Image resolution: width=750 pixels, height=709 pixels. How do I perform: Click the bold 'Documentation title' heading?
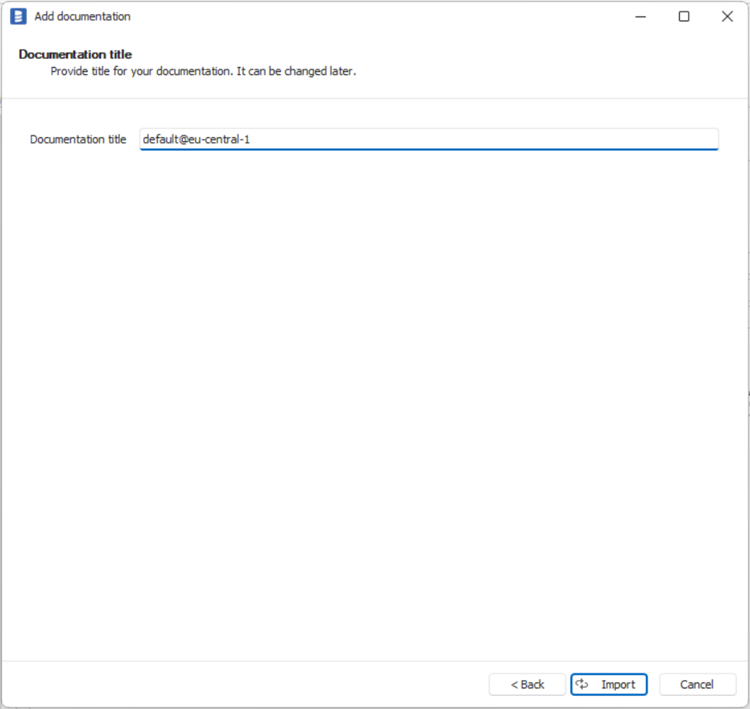pos(75,54)
